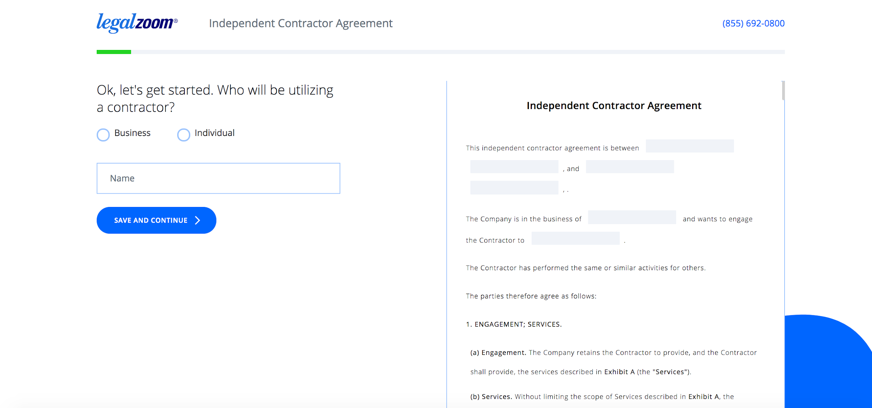Screen dimensions: 872x408
Task: Click the arrow chevron inside Save and Continue
Action: click(x=197, y=220)
